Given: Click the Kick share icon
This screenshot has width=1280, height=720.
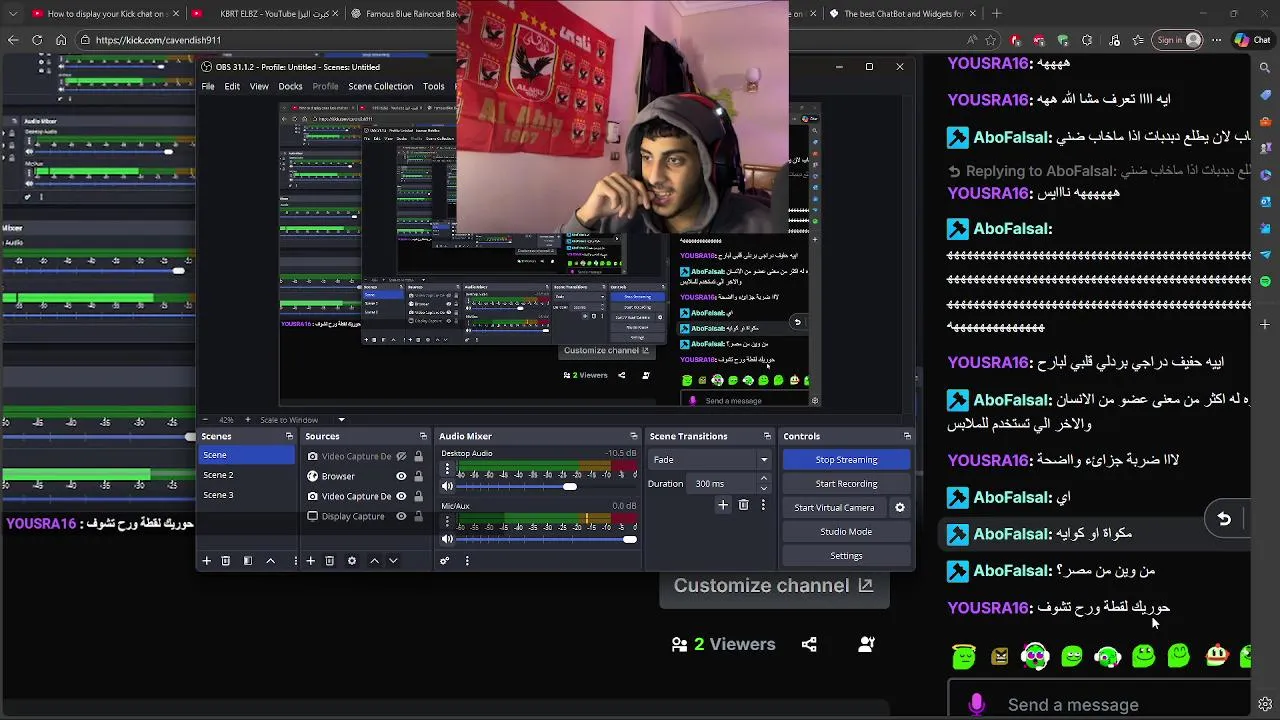Looking at the screenshot, I should click(809, 645).
